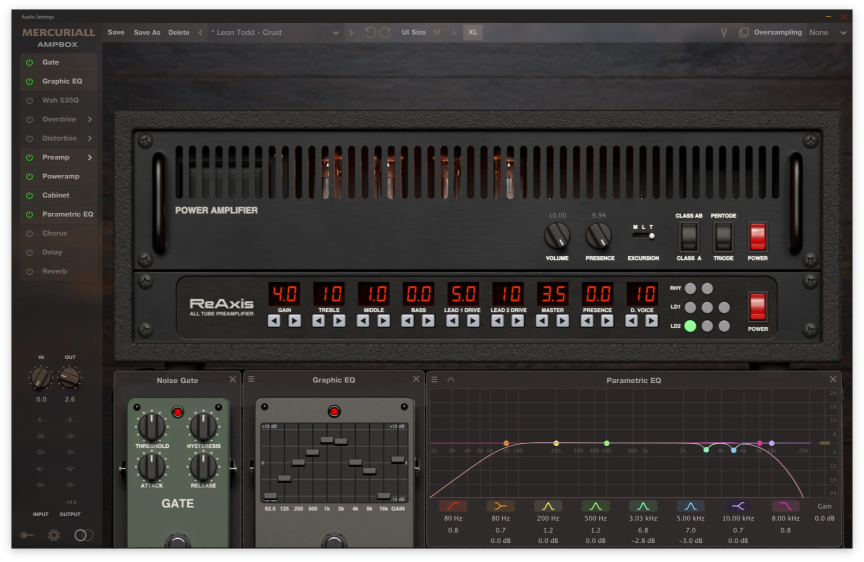This screenshot has width=864, height=562.
Task: Click the Delete preset button
Action: (x=179, y=33)
